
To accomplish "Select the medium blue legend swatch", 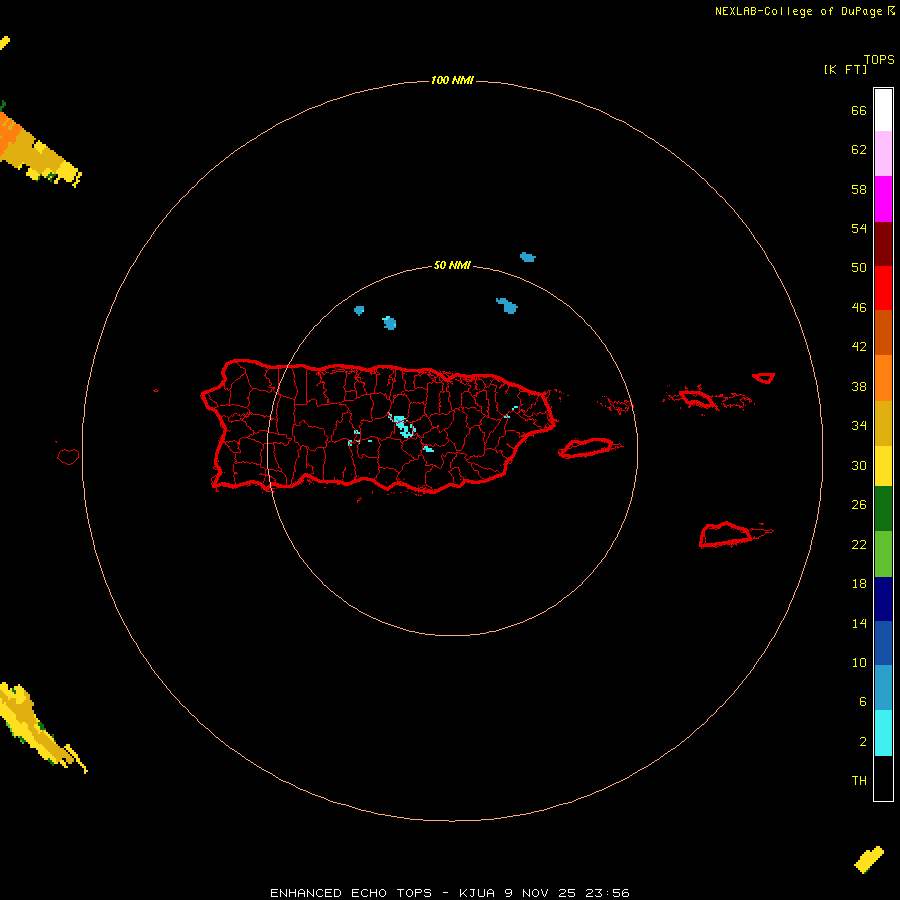I will coord(883,643).
